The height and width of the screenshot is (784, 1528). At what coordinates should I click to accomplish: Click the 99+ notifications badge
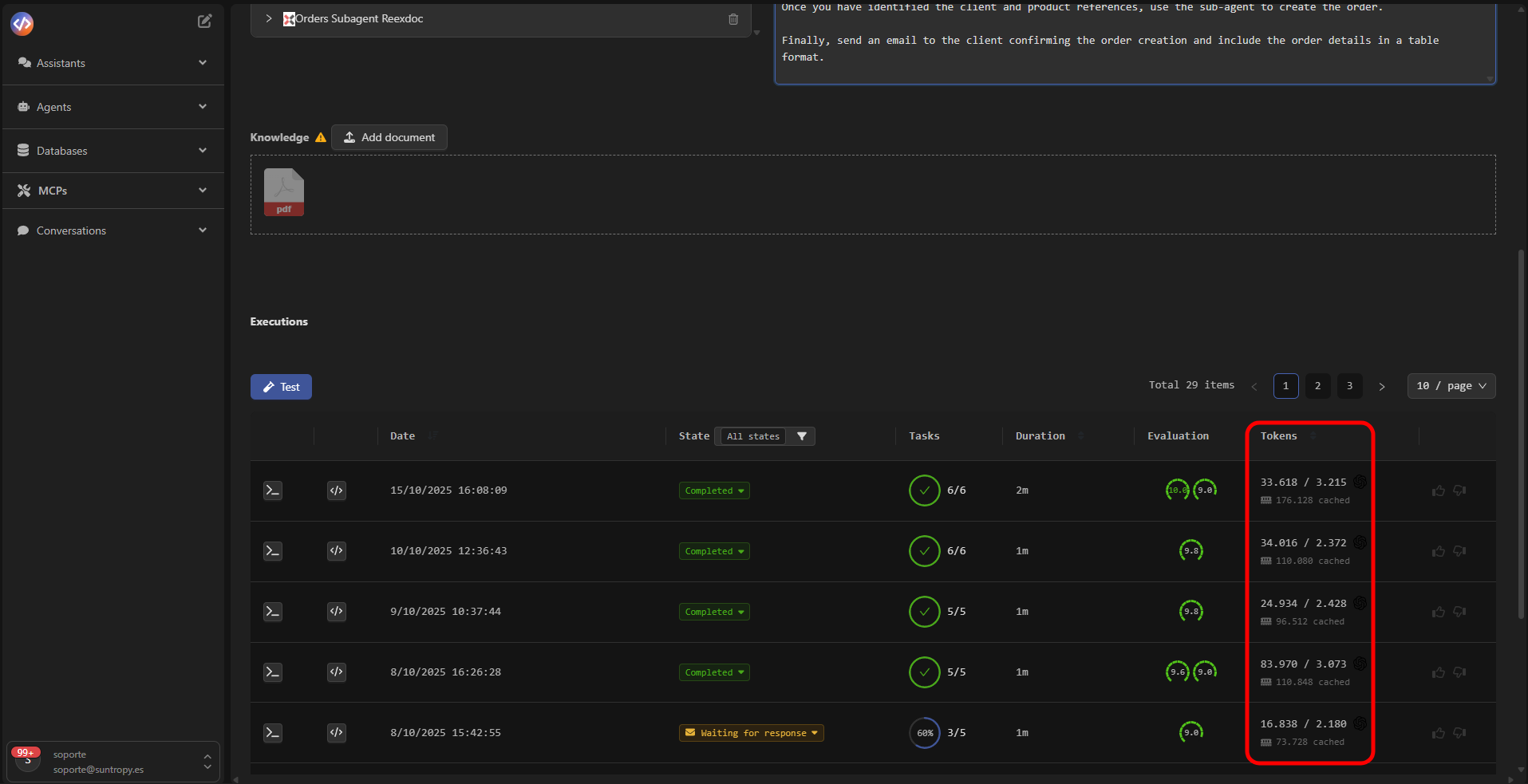pos(26,752)
